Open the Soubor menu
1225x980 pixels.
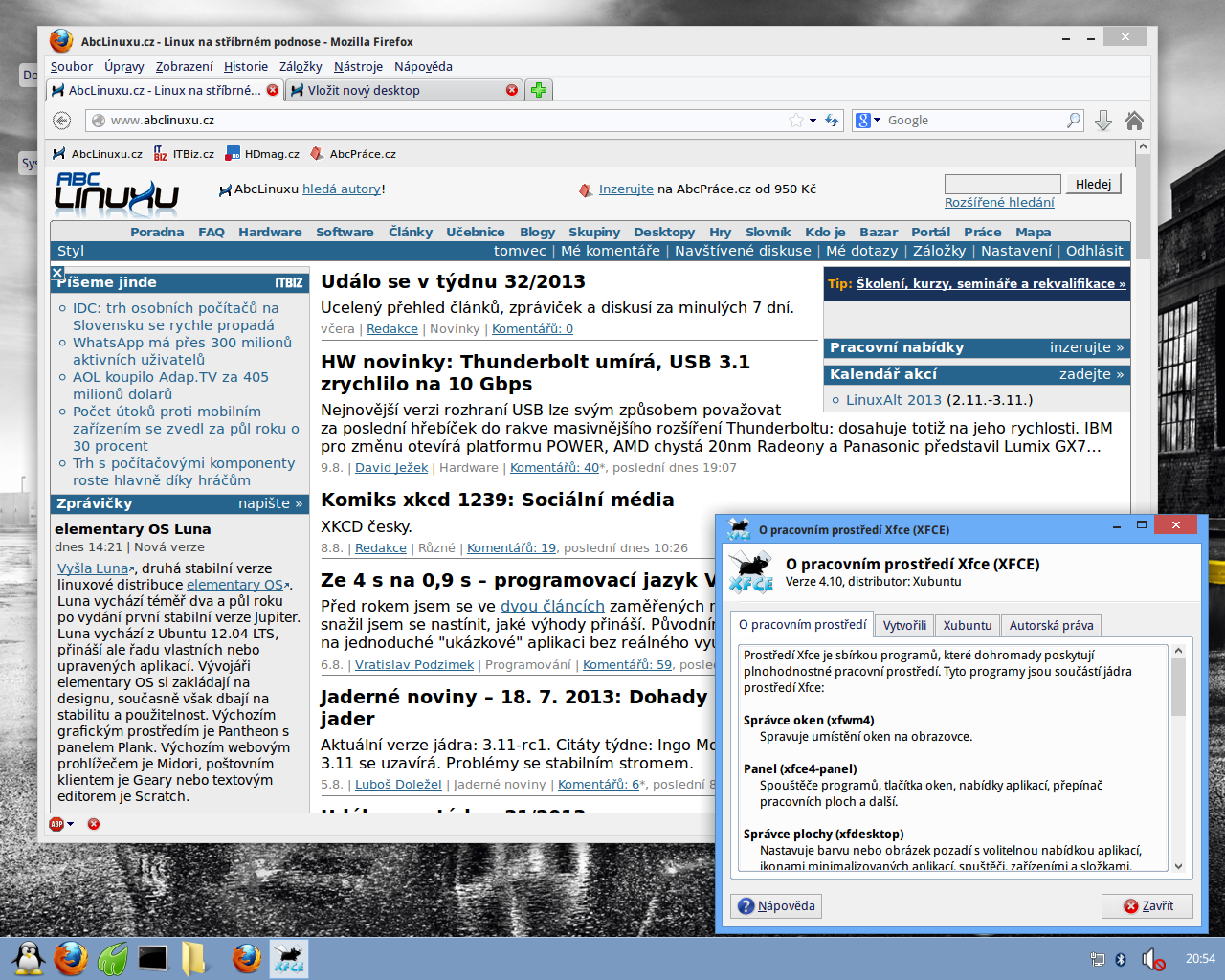click(x=72, y=67)
